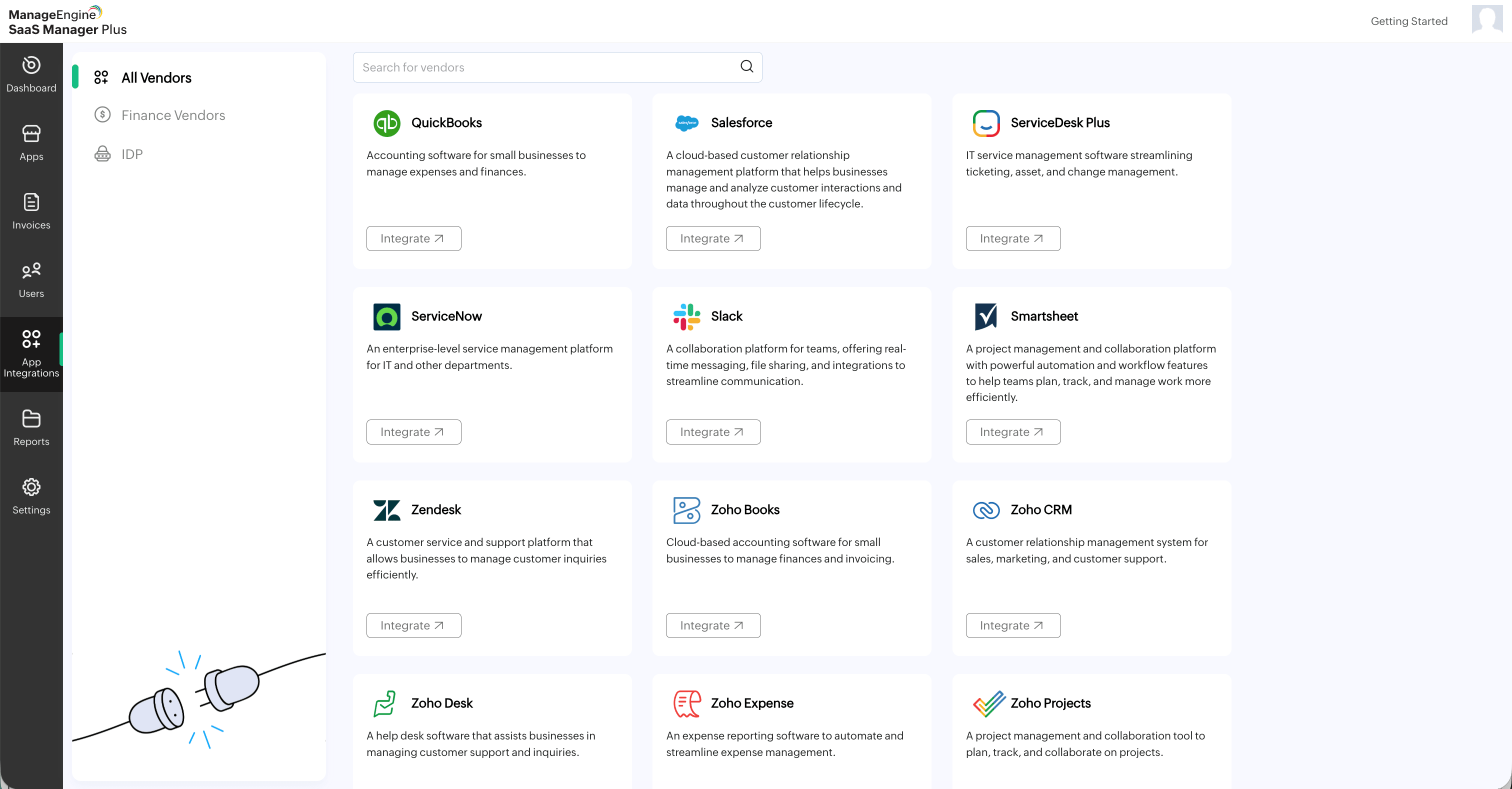The width and height of the screenshot is (1512, 789).
Task: Click the All Vendors grid icon
Action: coord(101,77)
